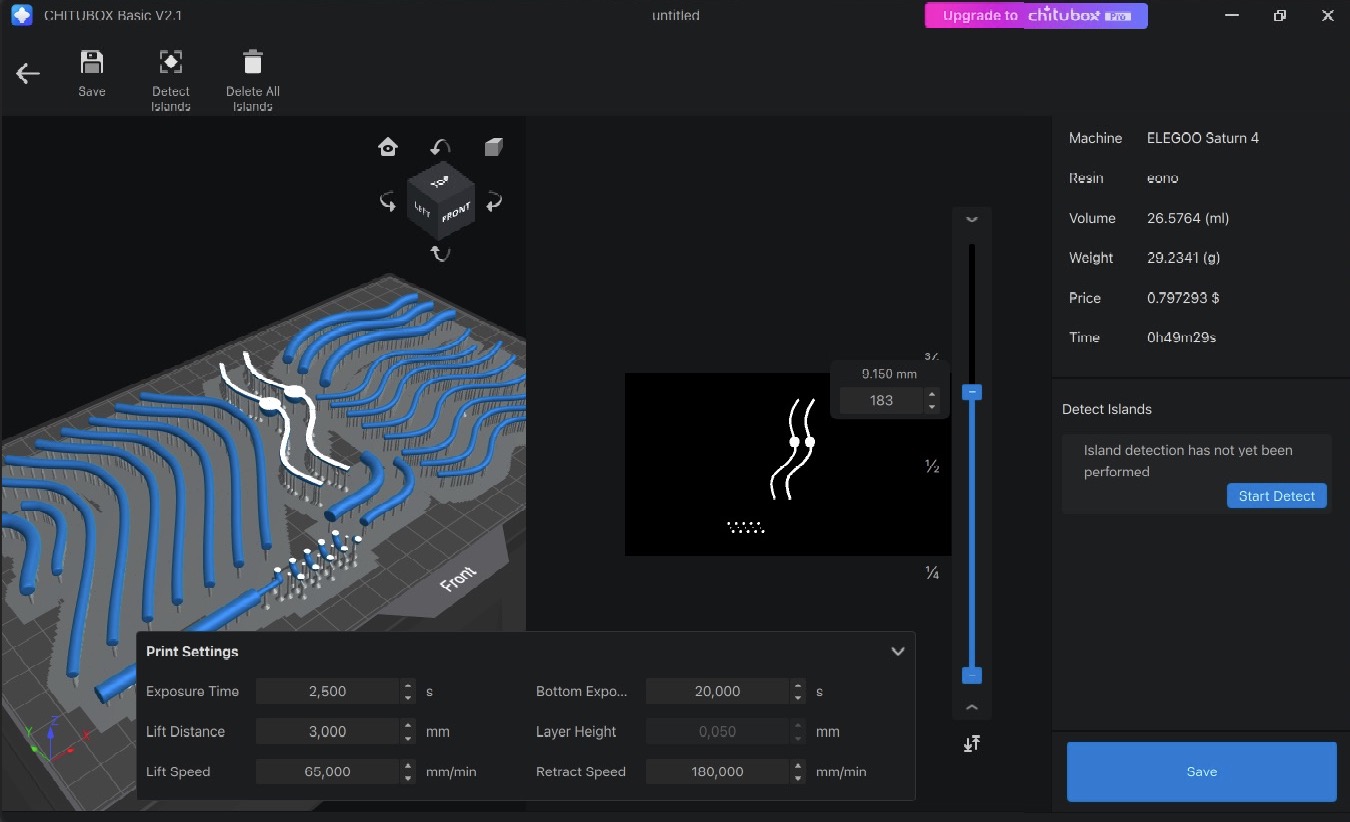Click the CHITUBOX app logo
This screenshot has width=1350, height=822.
(21, 16)
